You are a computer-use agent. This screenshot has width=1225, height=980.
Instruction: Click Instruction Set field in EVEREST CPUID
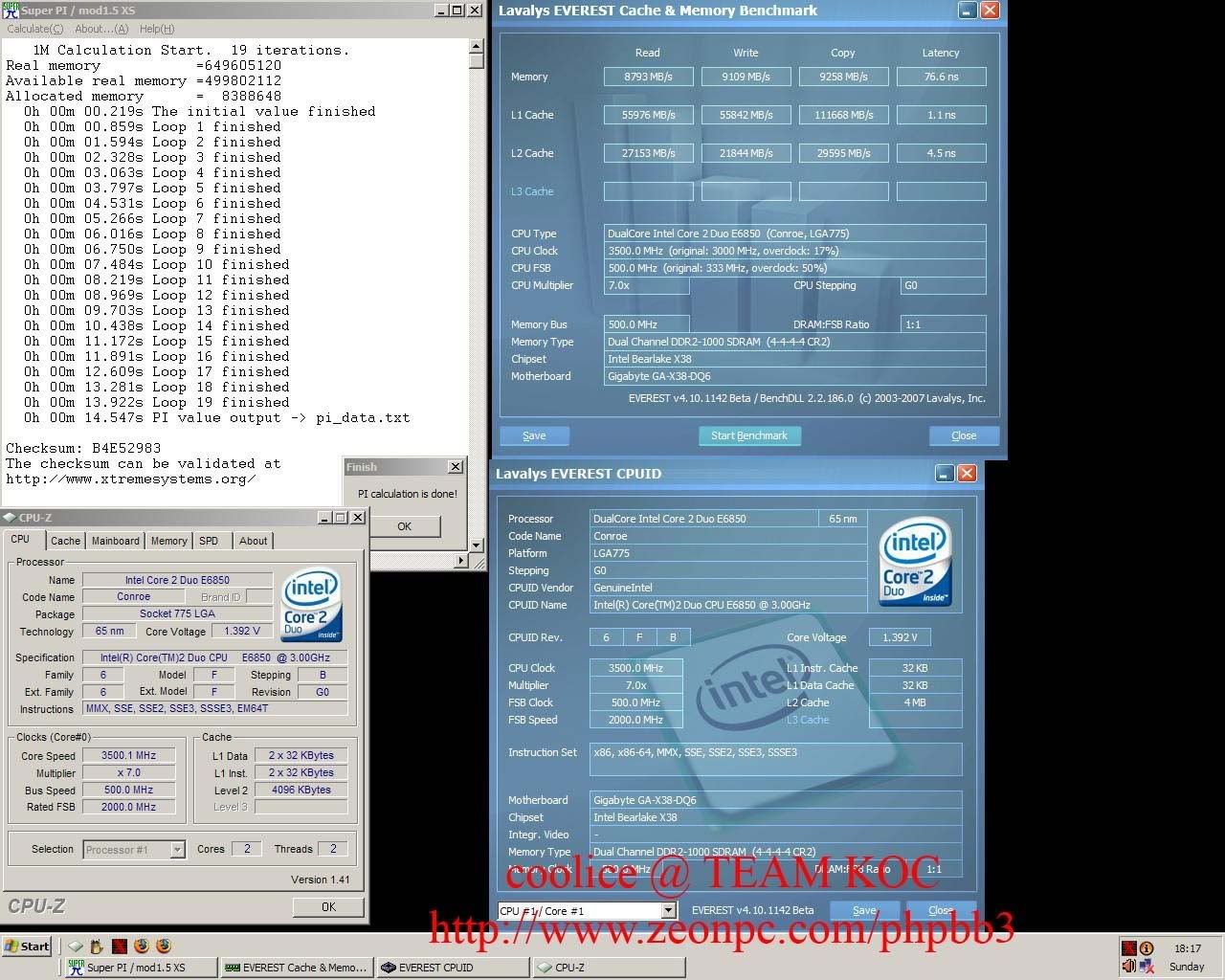(776, 761)
